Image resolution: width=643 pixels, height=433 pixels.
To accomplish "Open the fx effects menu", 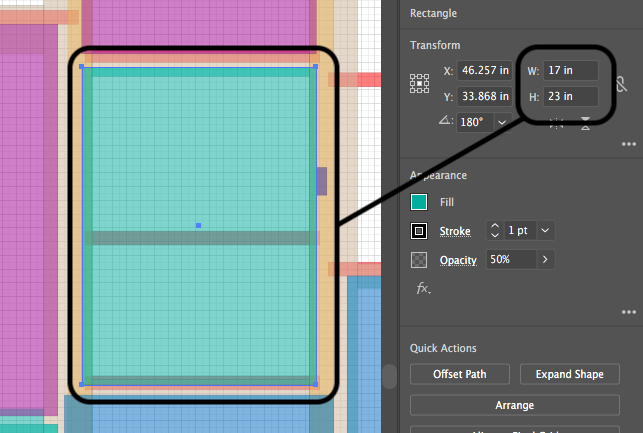I will [x=424, y=288].
